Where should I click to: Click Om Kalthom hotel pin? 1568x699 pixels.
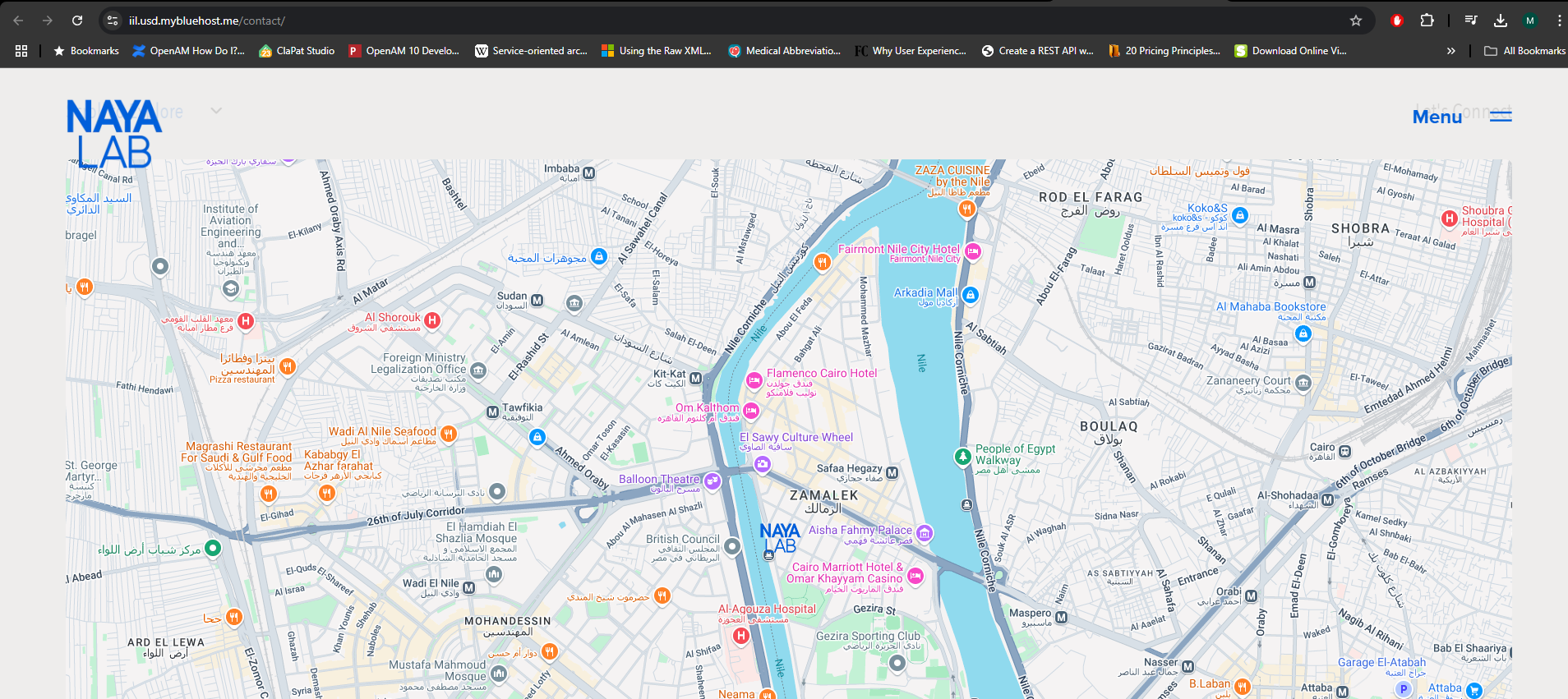click(751, 410)
